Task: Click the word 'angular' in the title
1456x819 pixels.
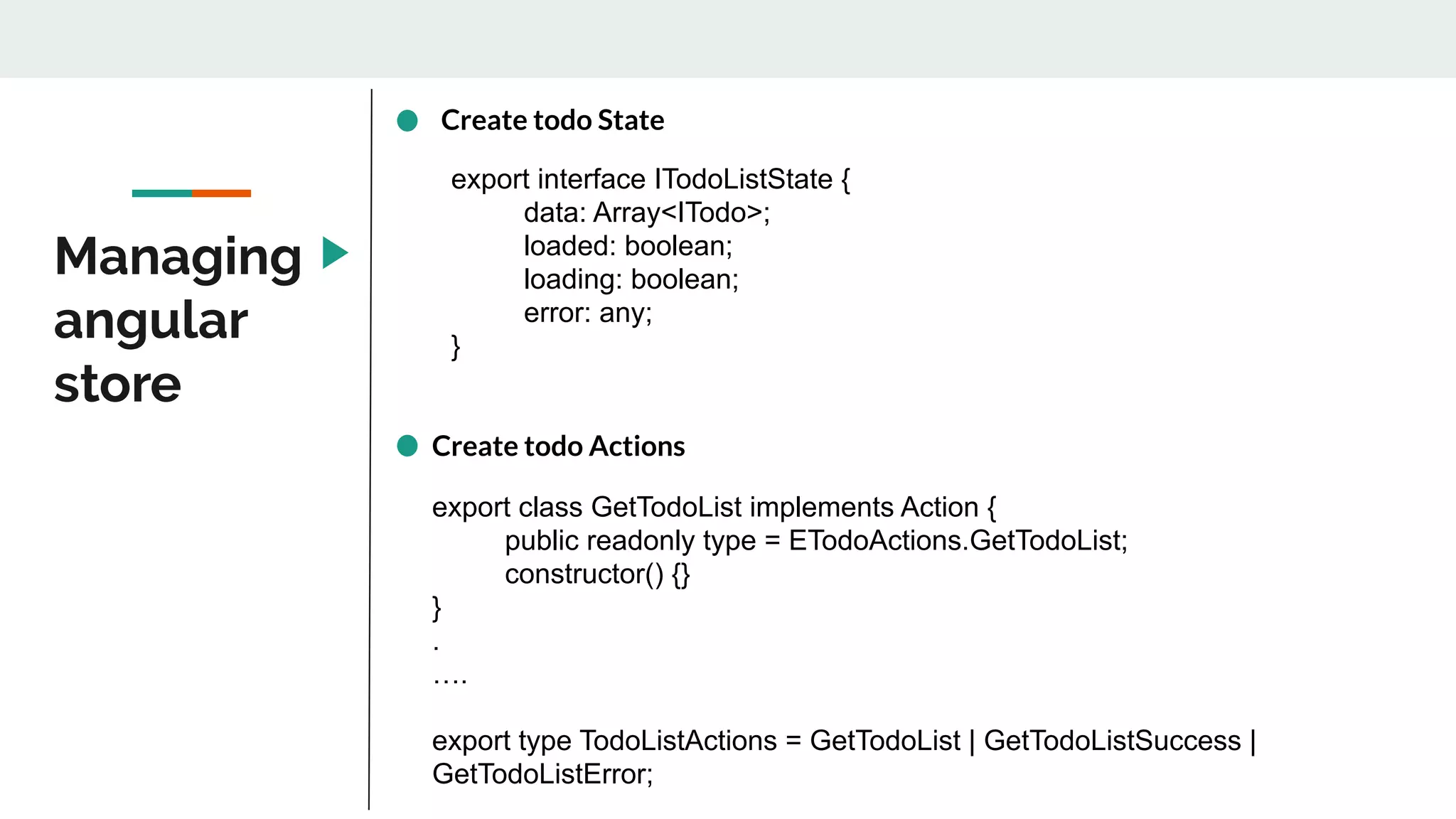Action: [151, 321]
